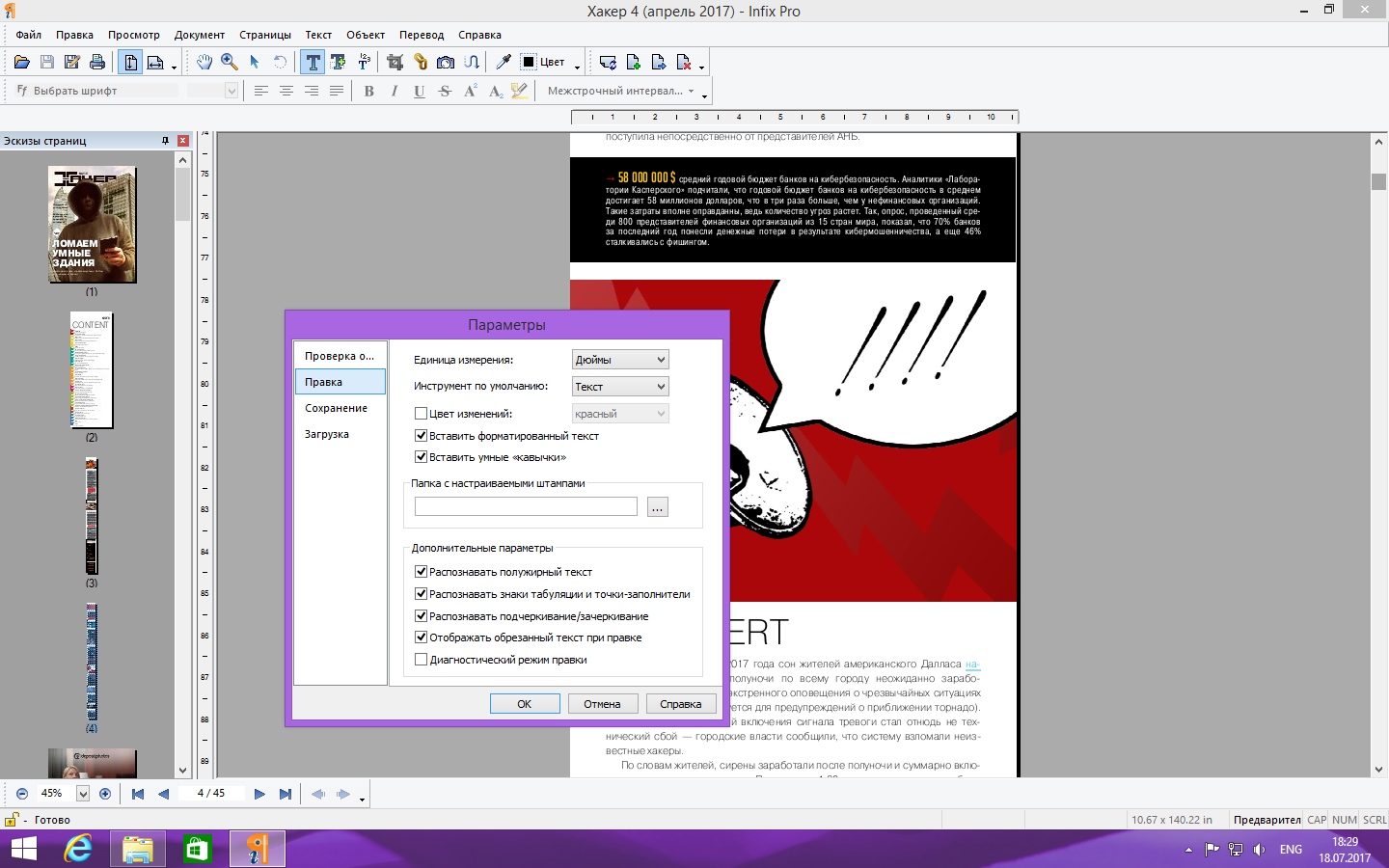Select the Zoom magnifier tool
Screen dimensions: 1389x868
(x=230, y=62)
